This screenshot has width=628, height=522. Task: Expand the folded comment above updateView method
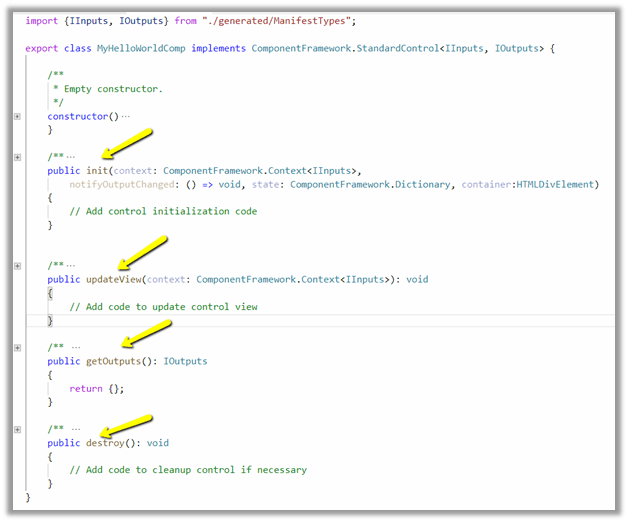[17, 266]
